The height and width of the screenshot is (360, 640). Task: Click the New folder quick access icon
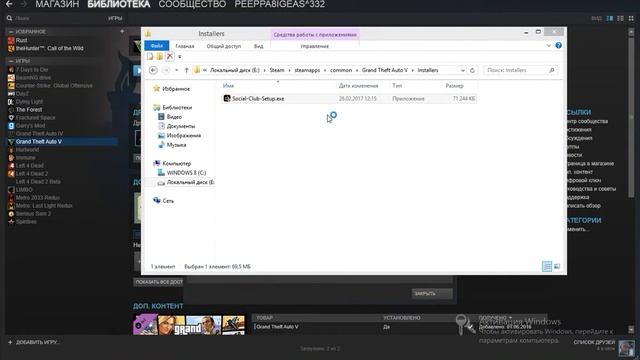point(160,56)
